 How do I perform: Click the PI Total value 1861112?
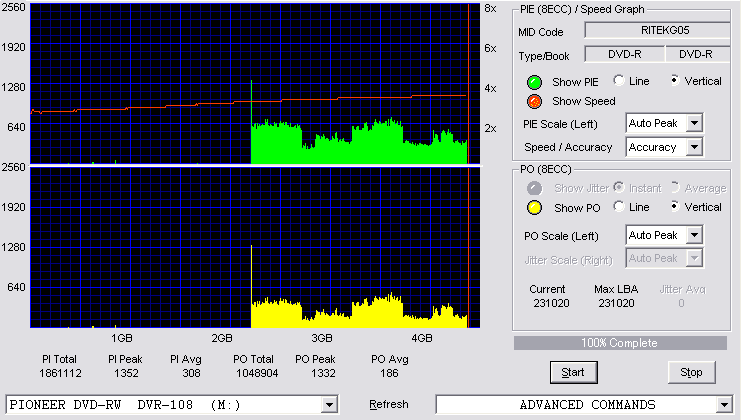point(60,373)
